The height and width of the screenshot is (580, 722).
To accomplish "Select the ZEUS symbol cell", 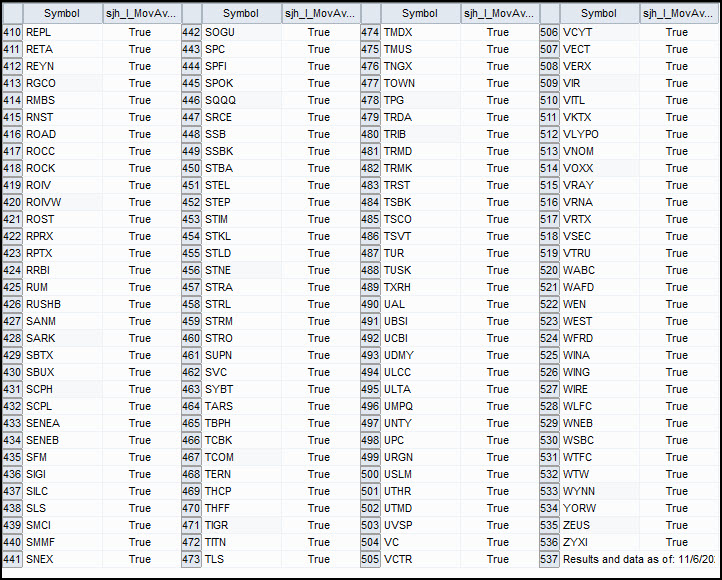I will coord(600,525).
